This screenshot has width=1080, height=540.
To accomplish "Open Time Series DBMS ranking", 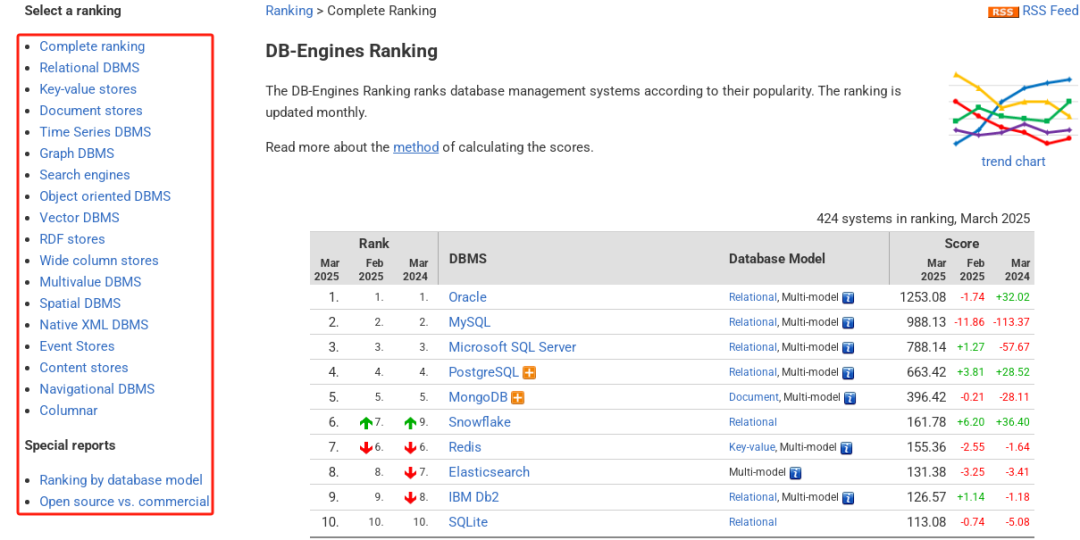I will 95,132.
